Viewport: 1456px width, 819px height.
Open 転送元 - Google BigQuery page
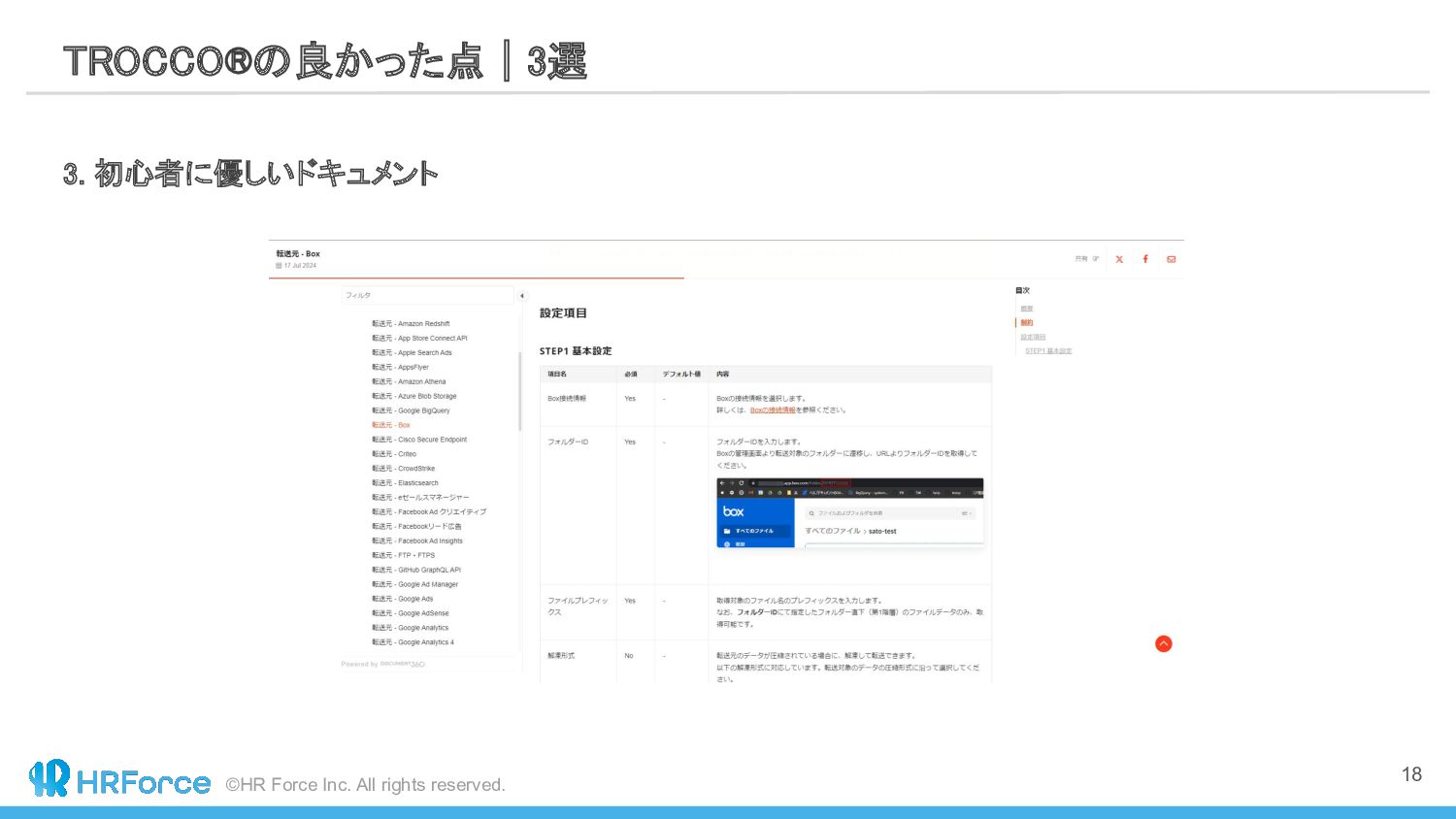pos(411,410)
